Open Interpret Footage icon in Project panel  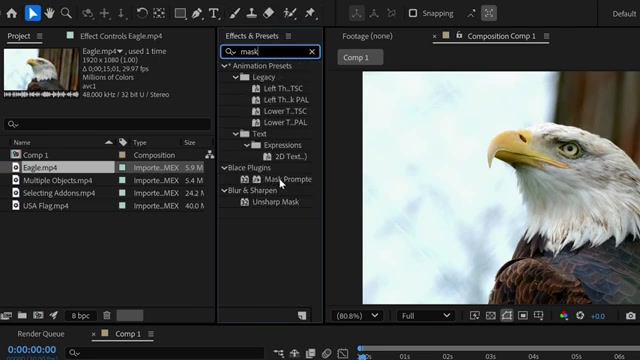pyautogui.click(x=6, y=315)
